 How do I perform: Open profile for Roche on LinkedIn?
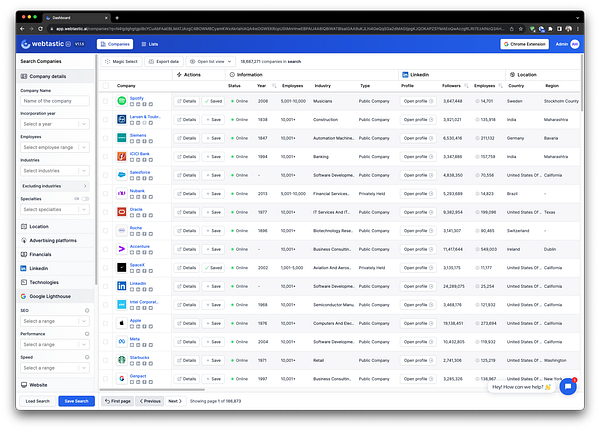pyautogui.click(x=418, y=231)
